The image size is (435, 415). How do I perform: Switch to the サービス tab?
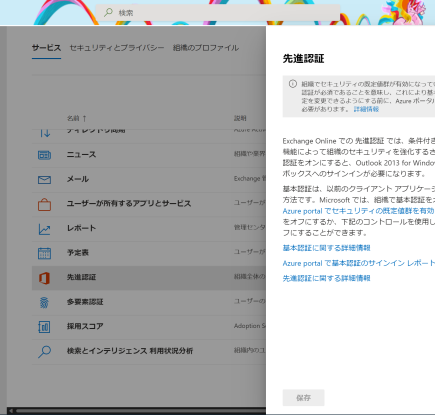pyautogui.click(x=46, y=48)
